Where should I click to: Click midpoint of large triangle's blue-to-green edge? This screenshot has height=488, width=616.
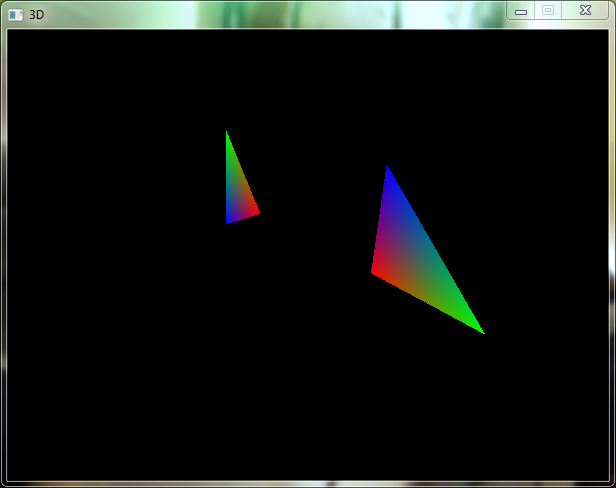coord(434,249)
